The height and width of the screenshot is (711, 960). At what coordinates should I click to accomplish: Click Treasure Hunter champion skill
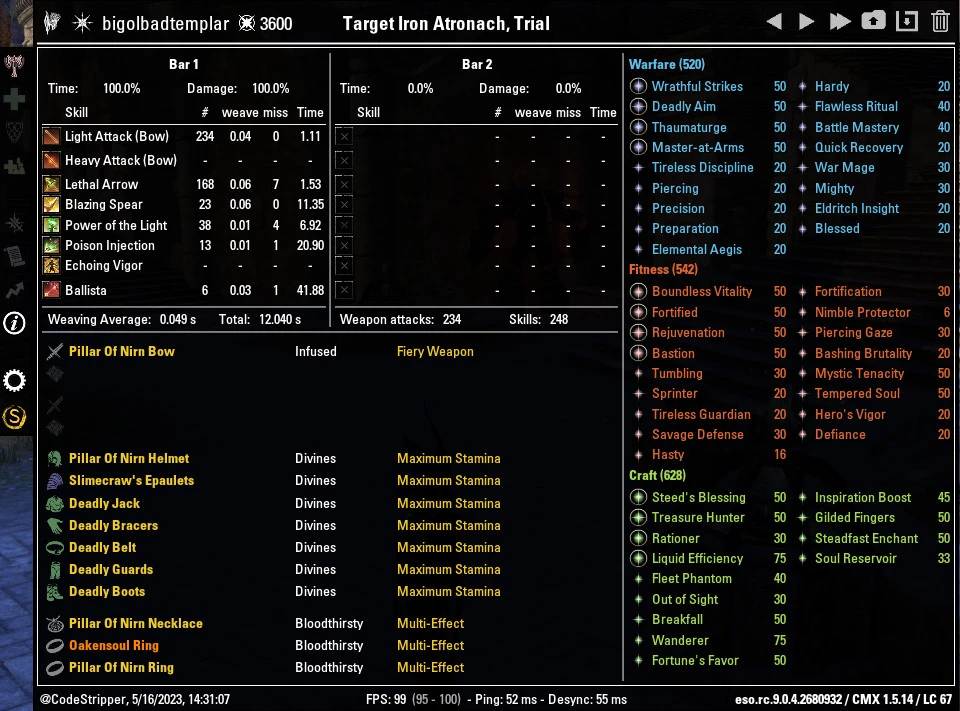[x=698, y=517]
